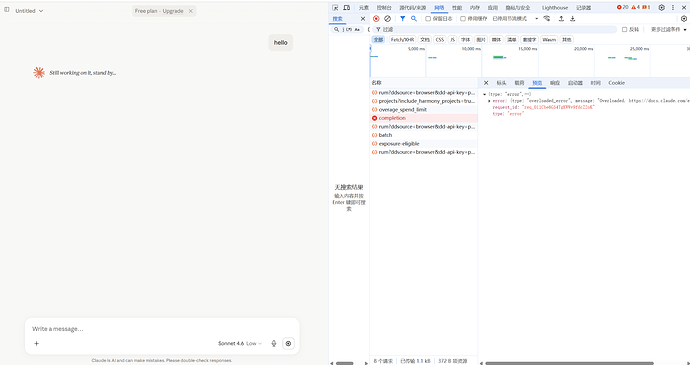Click the preview pane horizontal scrollbar

pos(569,363)
